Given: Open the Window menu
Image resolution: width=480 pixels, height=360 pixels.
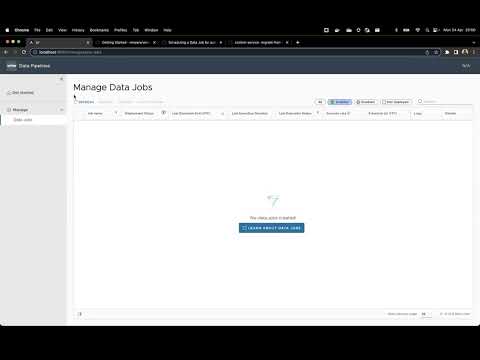Looking at the screenshot, I should coord(151,30).
